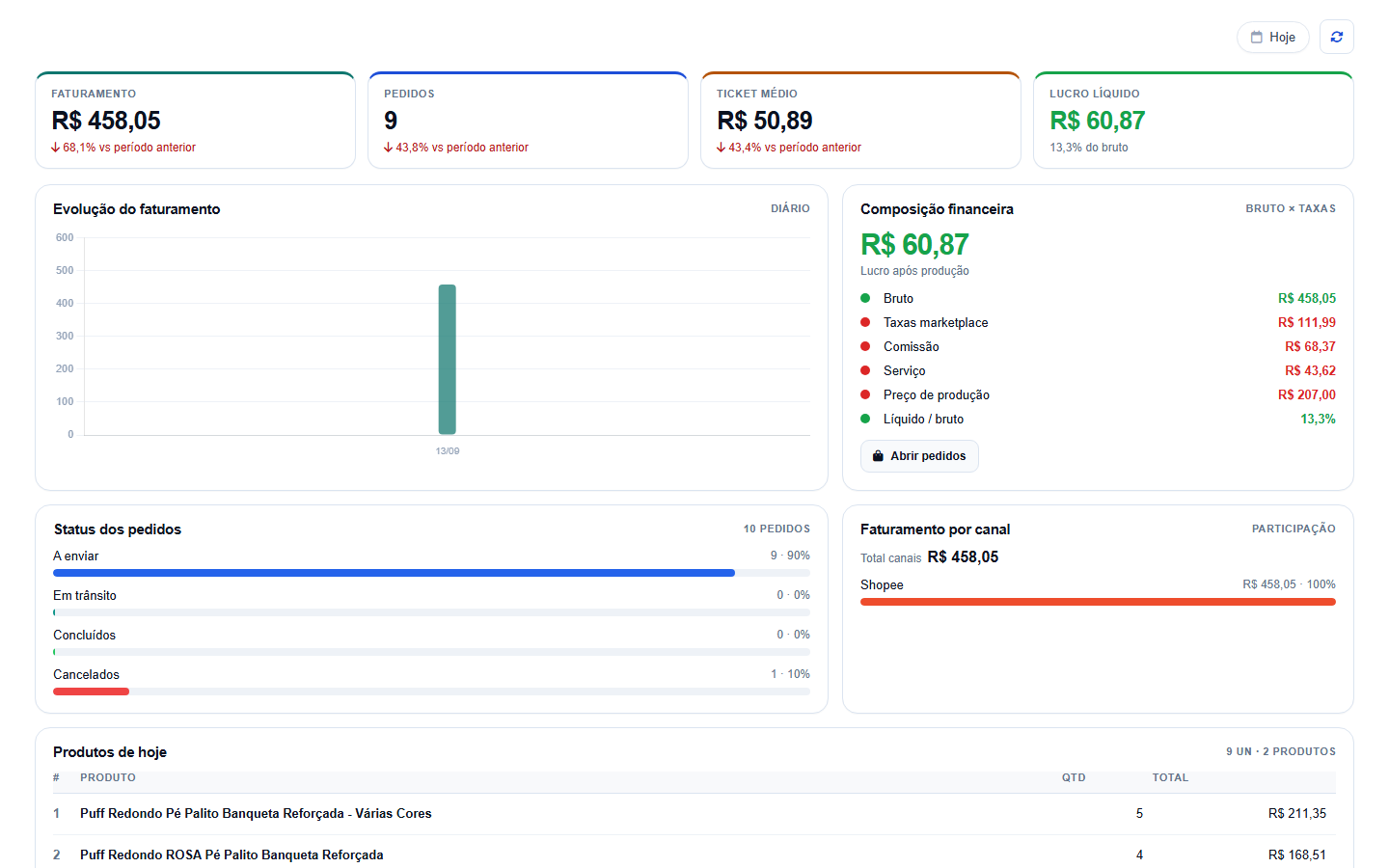The image size is (1389, 868).
Task: Click the Abrir pedidos button
Action: [919, 456]
